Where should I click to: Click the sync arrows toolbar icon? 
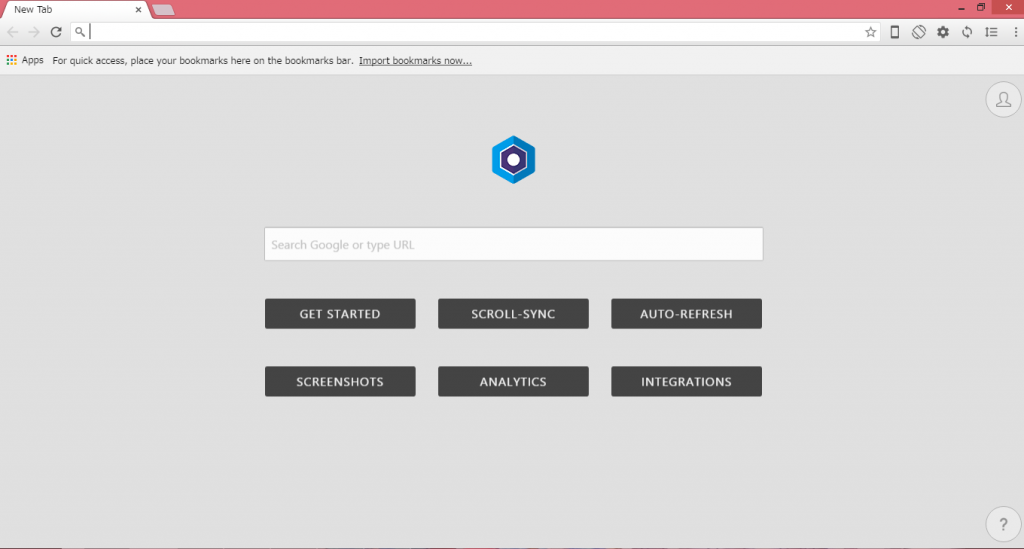967,32
